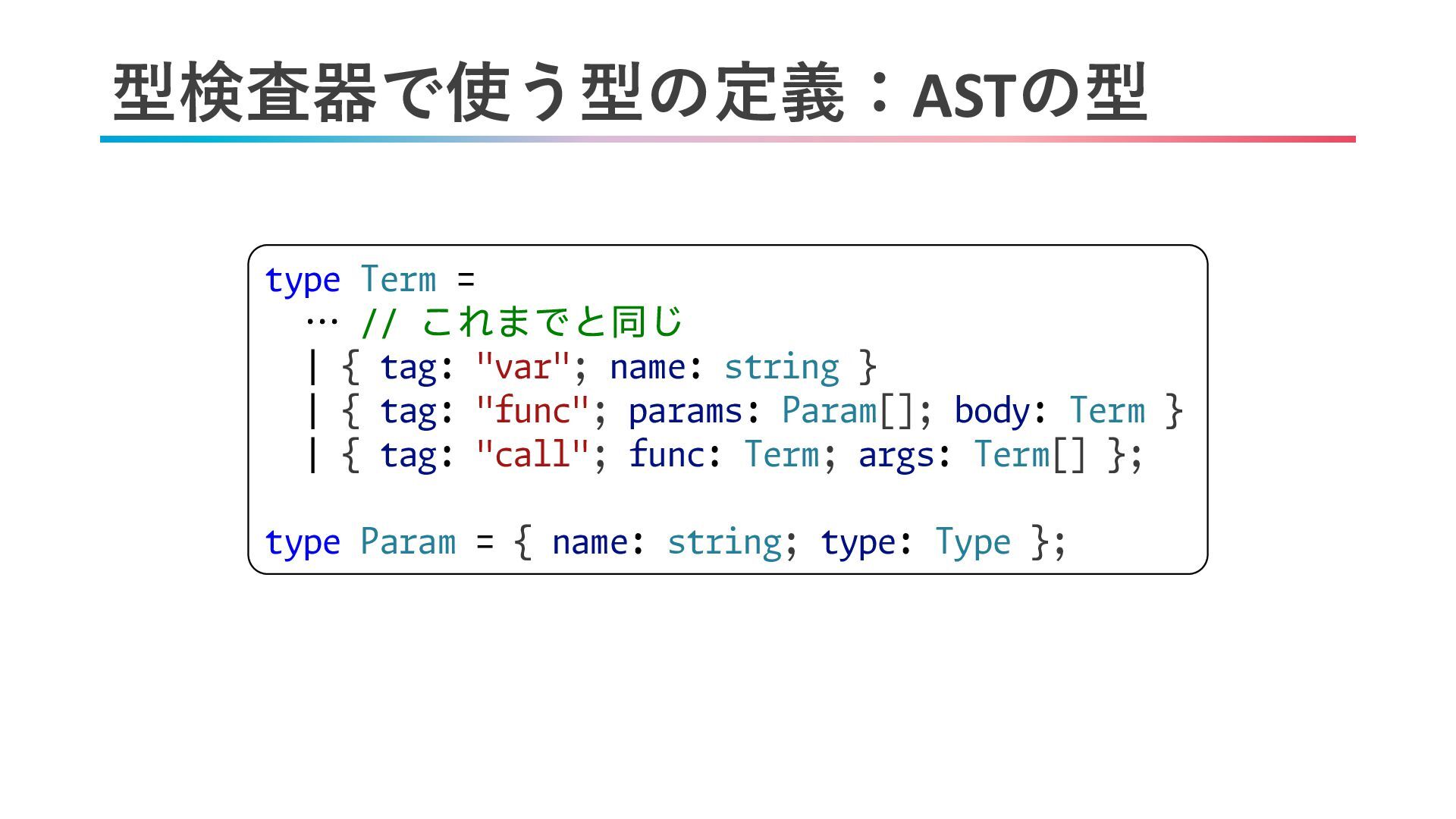This screenshot has height=819, width=1456.
Task: Click the slide title heading text
Action: point(629,93)
